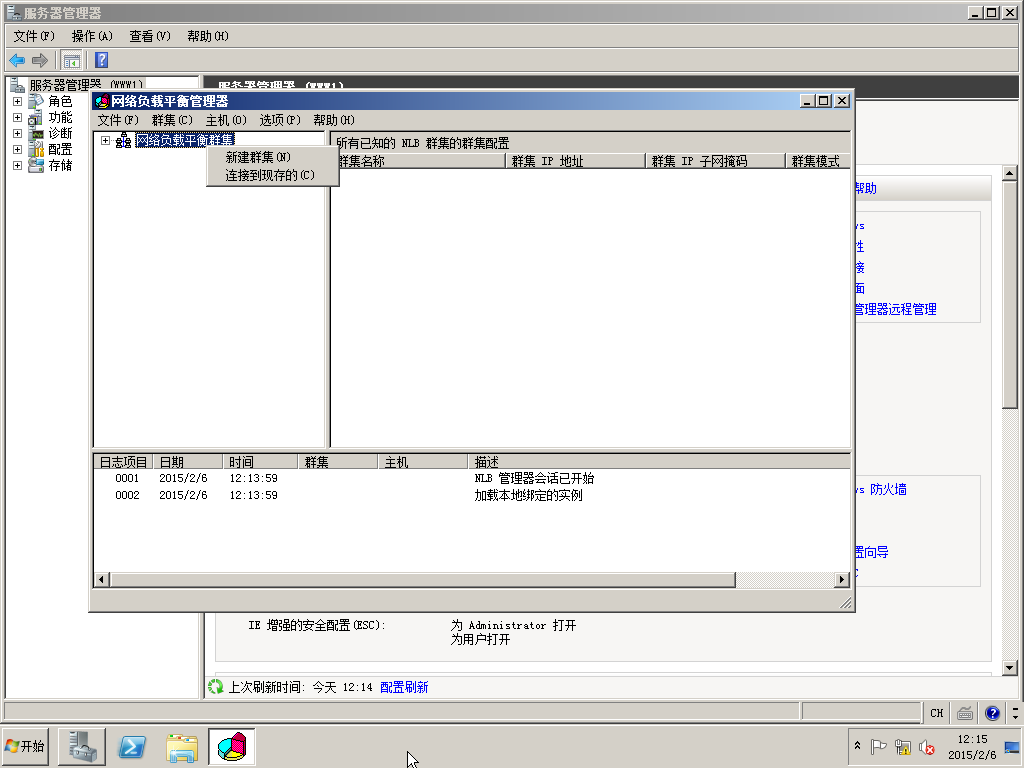Open NLB Manager 主机(O) menu
This screenshot has width=1024, height=768.
[x=226, y=120]
